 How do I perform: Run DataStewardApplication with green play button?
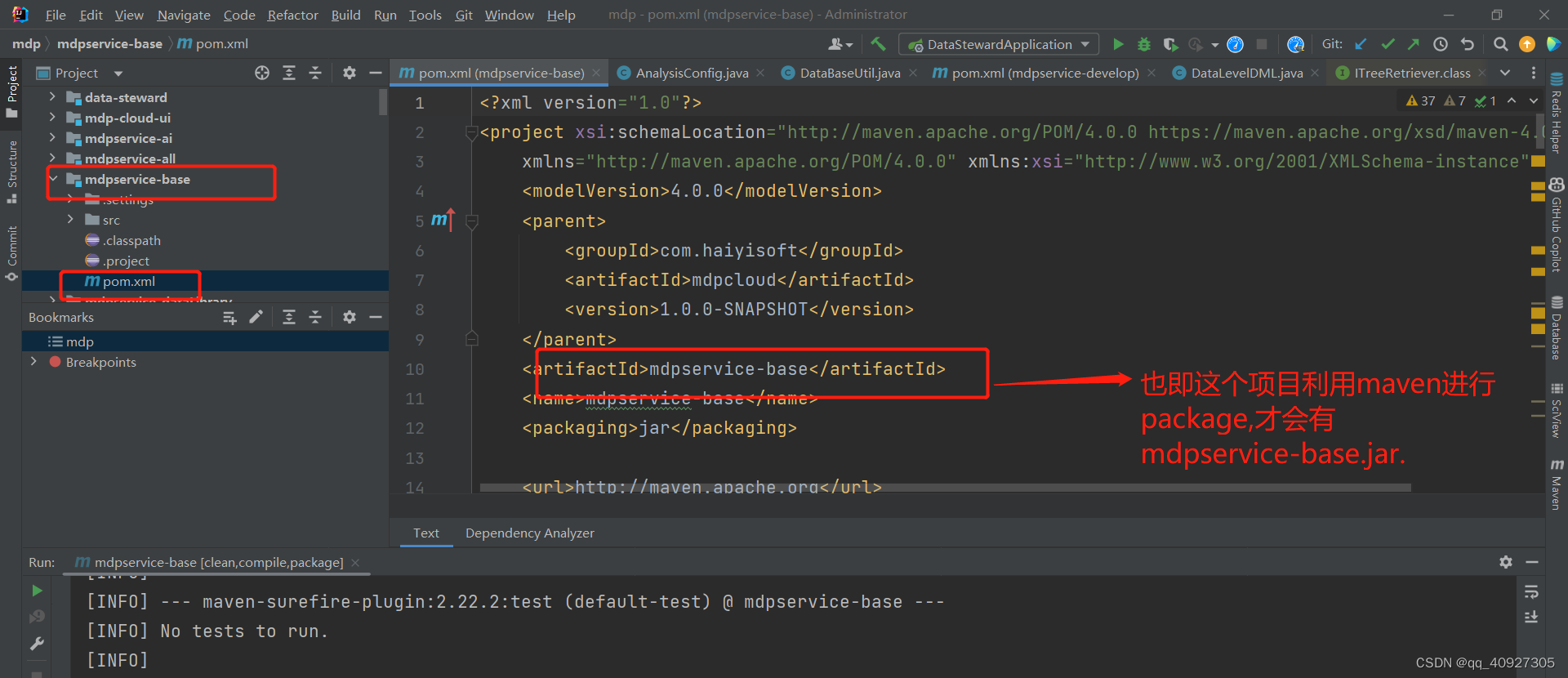pos(1118,44)
